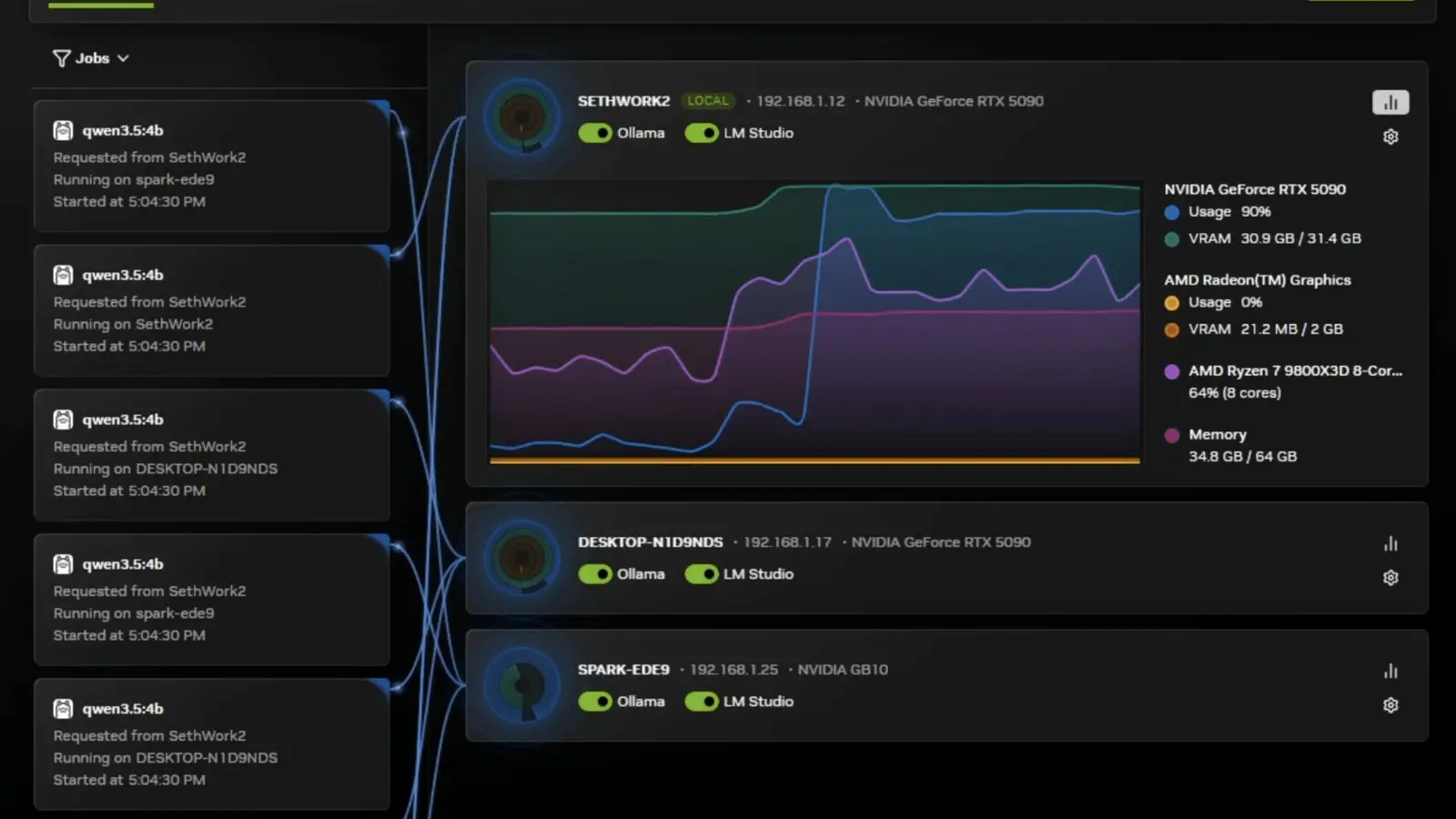Viewport: 1456px width, 819px height.
Task: Toggle LM Studio on SETHWORK2
Action: click(x=702, y=133)
